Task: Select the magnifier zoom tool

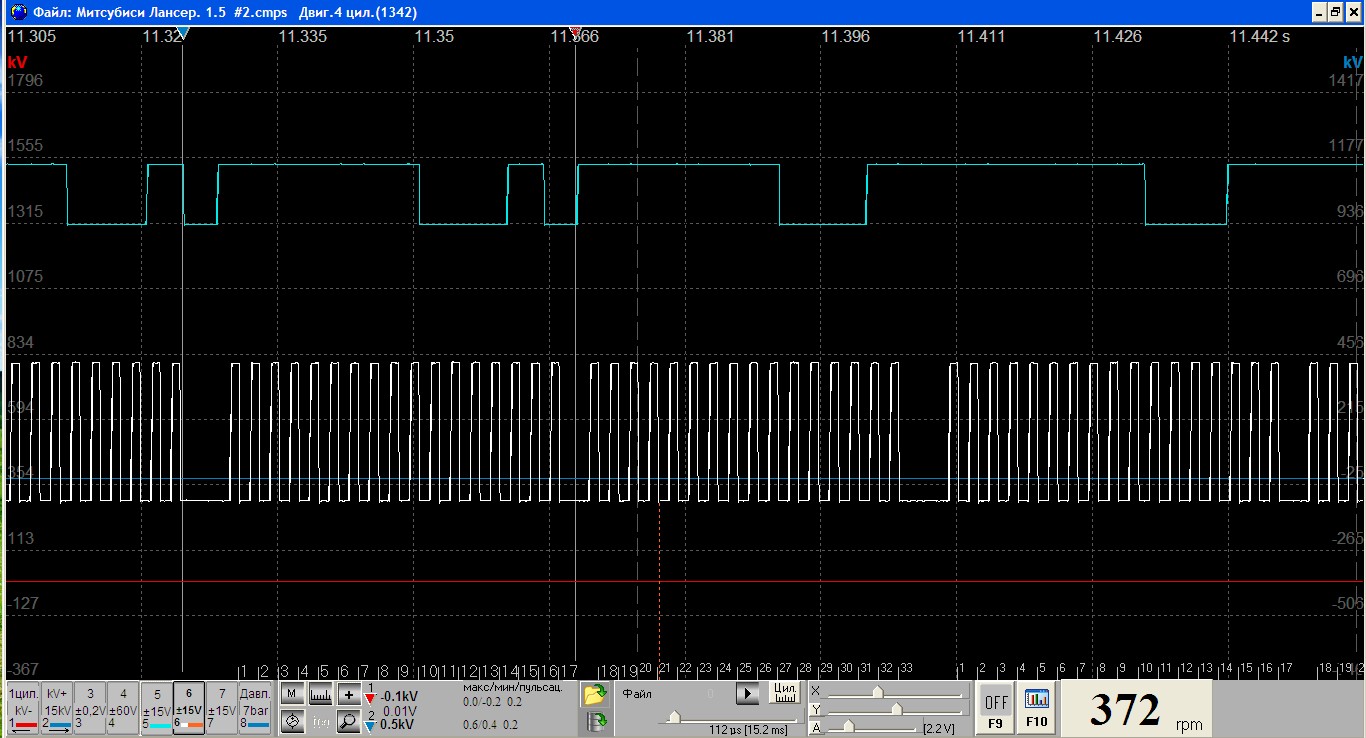Action: click(348, 722)
